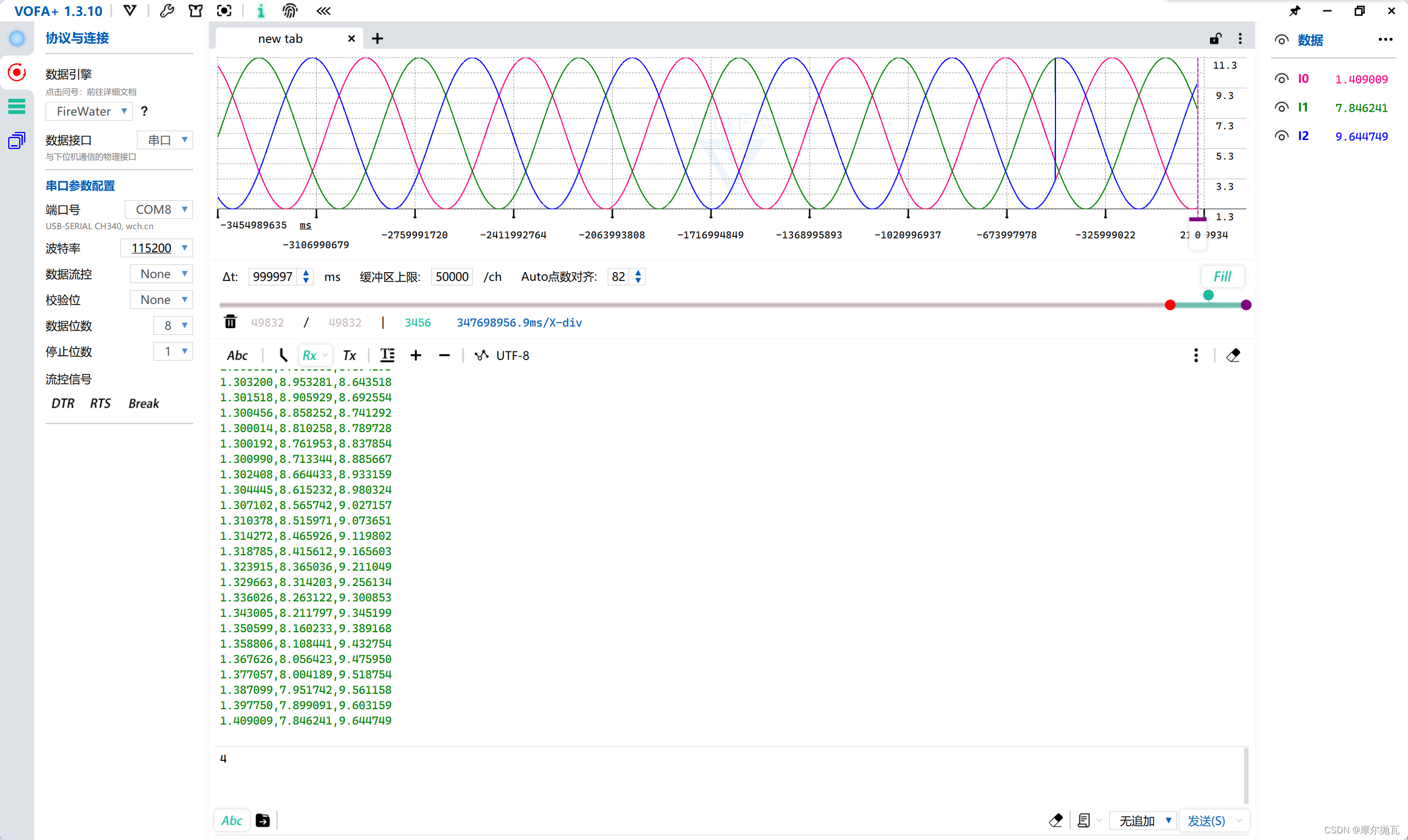Click the wrench settings icon in title bar
The width and height of the screenshot is (1408, 840).
(x=167, y=11)
